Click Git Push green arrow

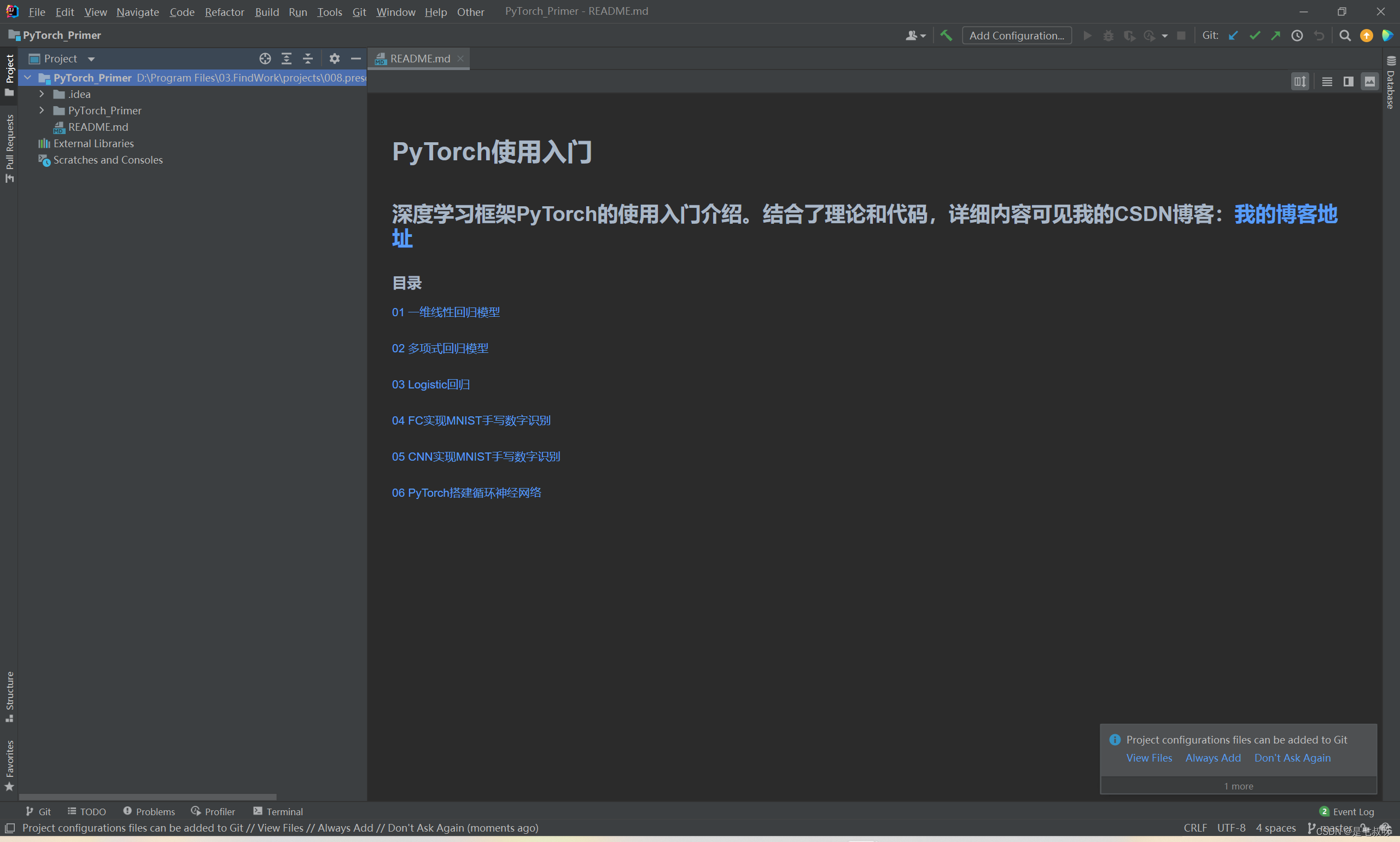point(1275,35)
